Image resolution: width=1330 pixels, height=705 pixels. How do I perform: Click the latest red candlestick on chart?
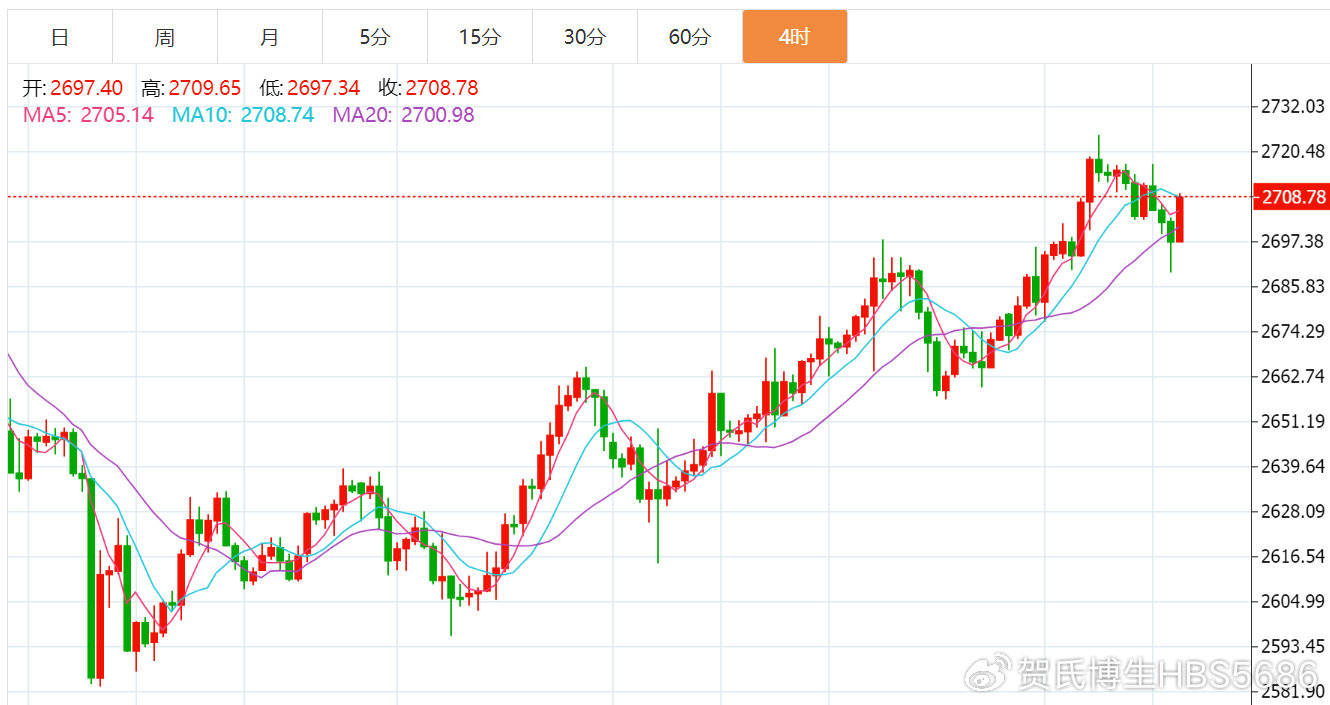click(1180, 219)
